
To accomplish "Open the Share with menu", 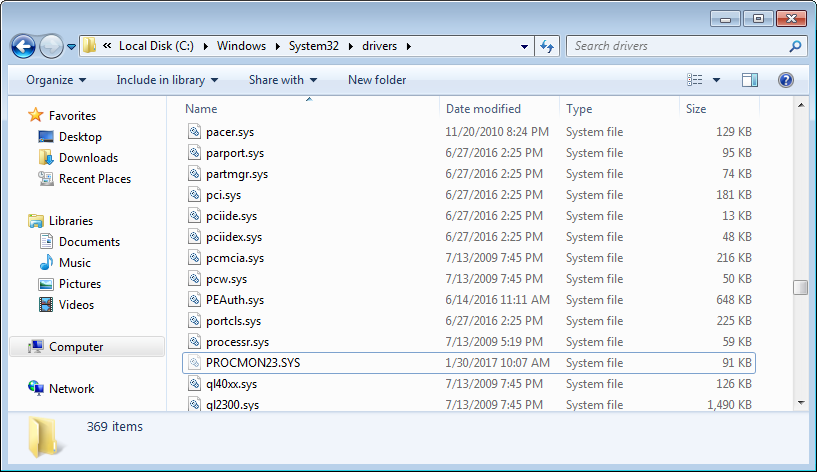I will 283,80.
